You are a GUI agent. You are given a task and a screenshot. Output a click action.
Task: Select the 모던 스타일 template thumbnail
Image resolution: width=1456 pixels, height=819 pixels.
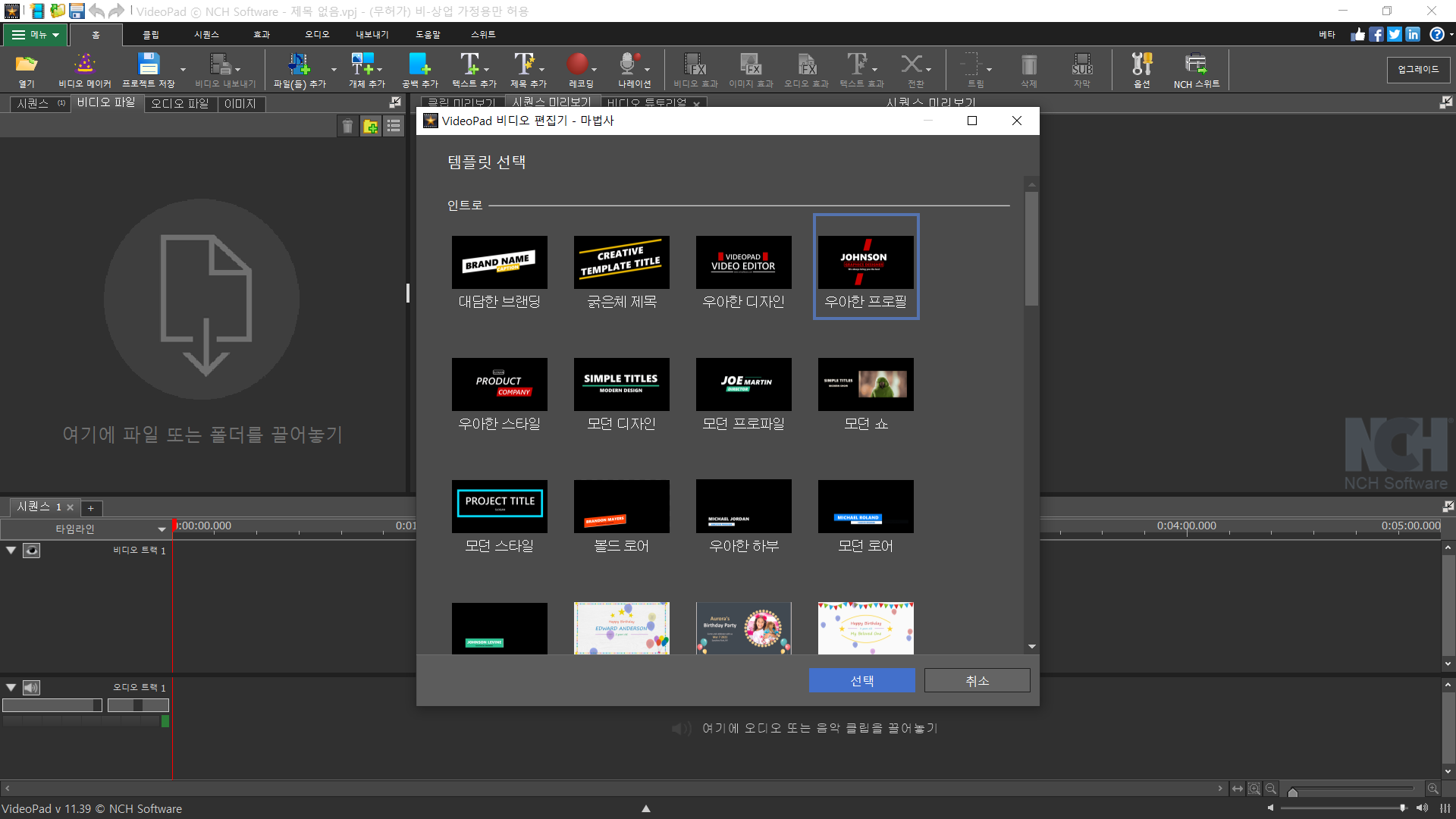499,507
